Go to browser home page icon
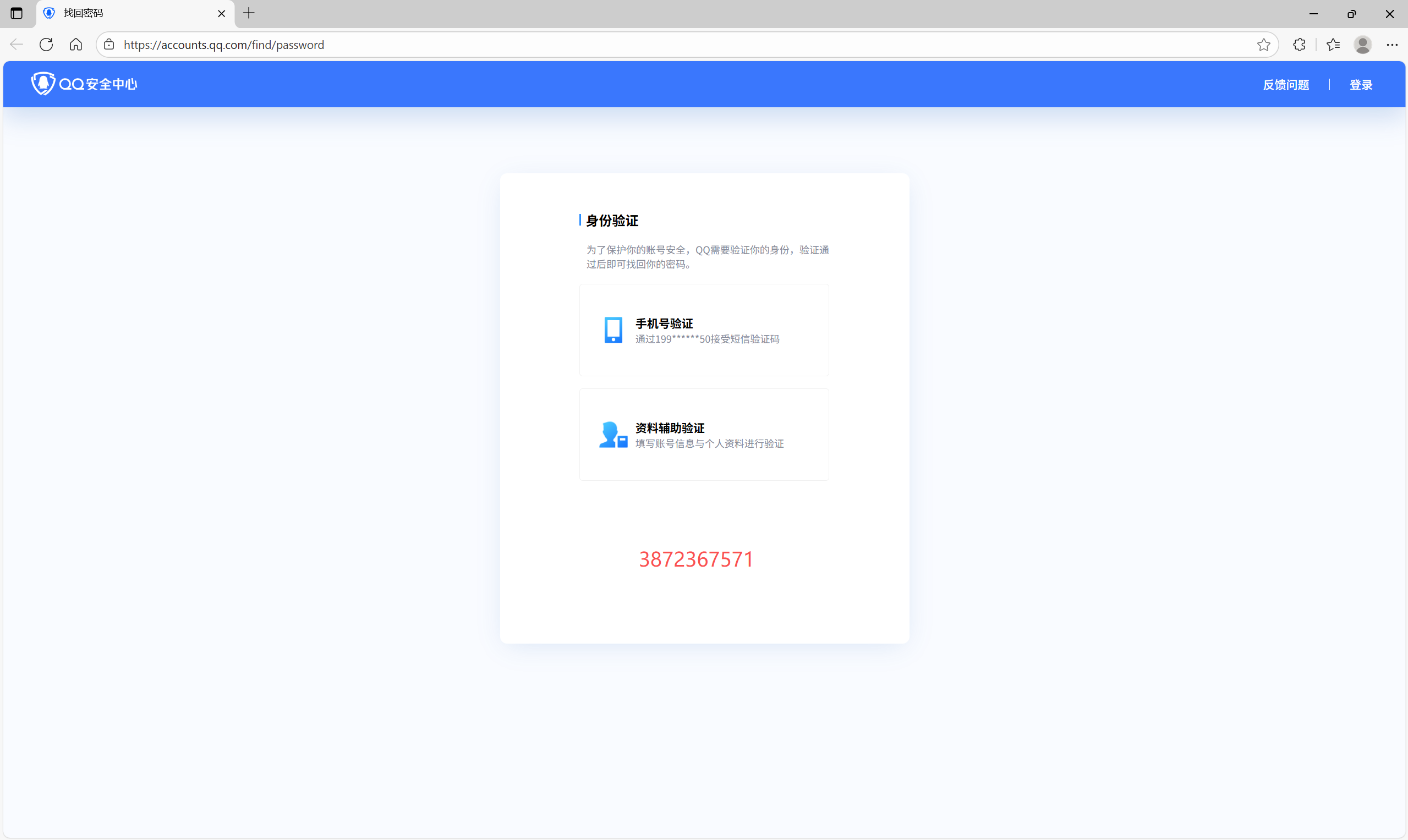This screenshot has height=840, width=1408. (x=76, y=45)
